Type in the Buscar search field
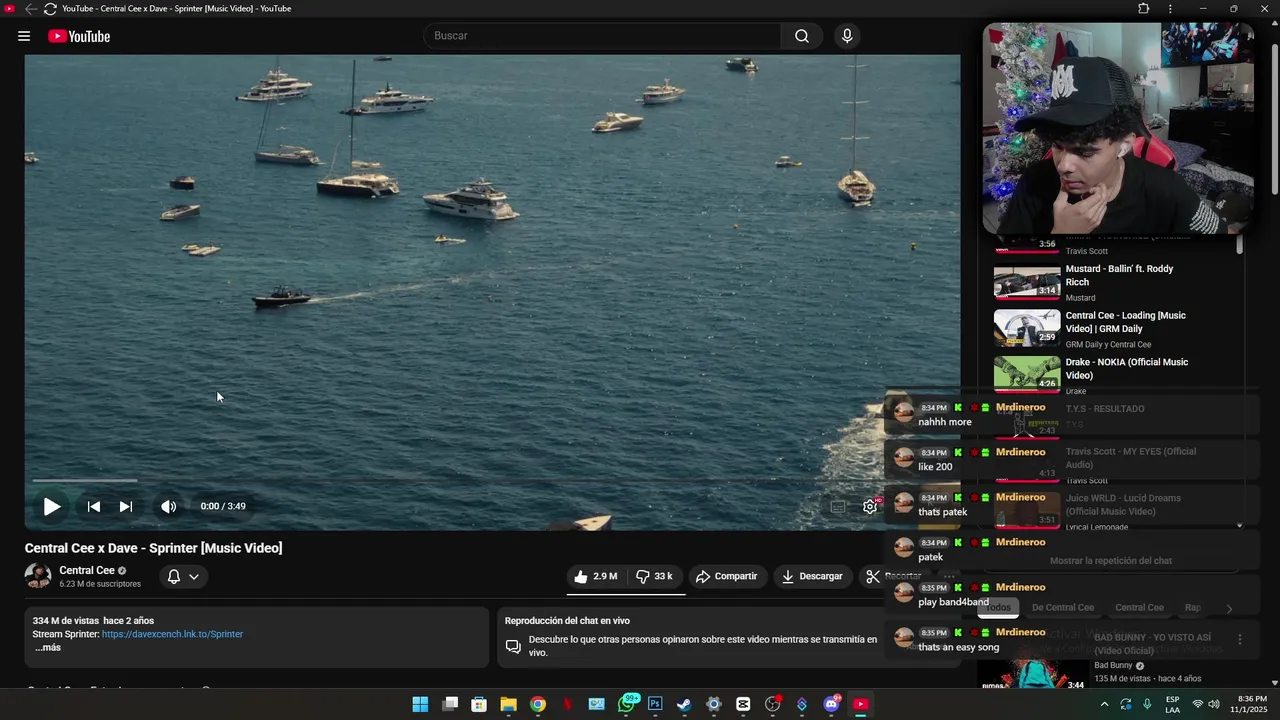The height and width of the screenshot is (720, 1280). point(602,36)
